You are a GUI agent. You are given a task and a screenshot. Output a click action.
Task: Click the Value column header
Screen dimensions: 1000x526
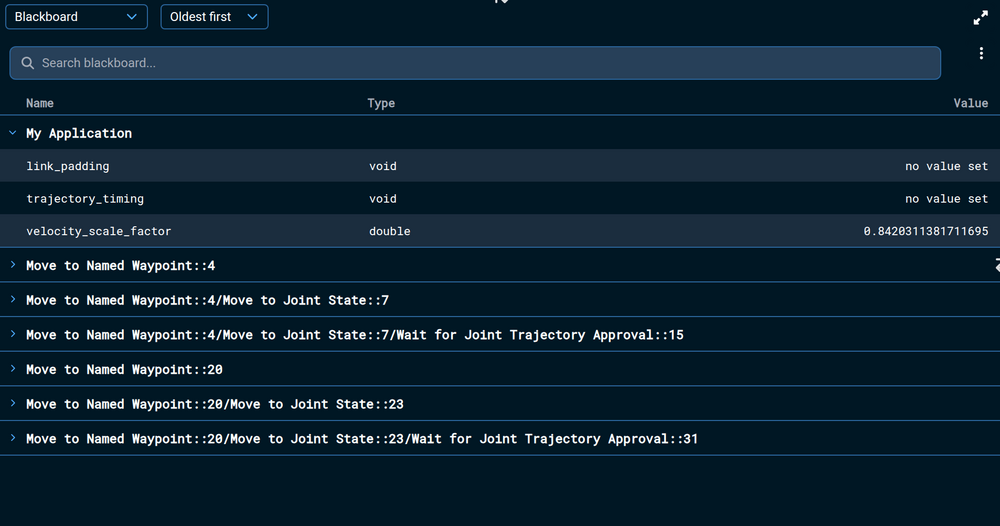point(971,103)
